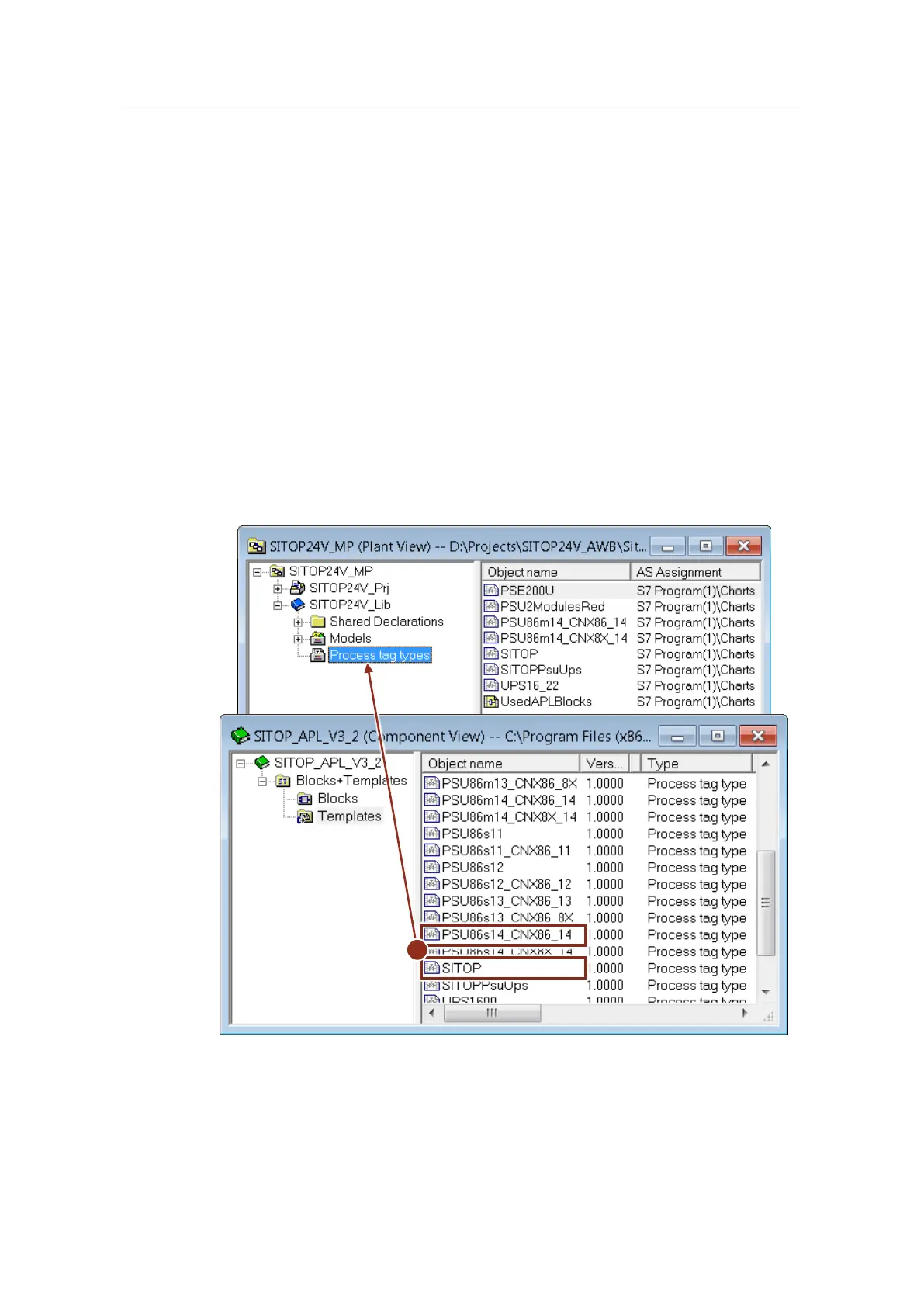Expand the Shared Declarations folder

[298, 622]
